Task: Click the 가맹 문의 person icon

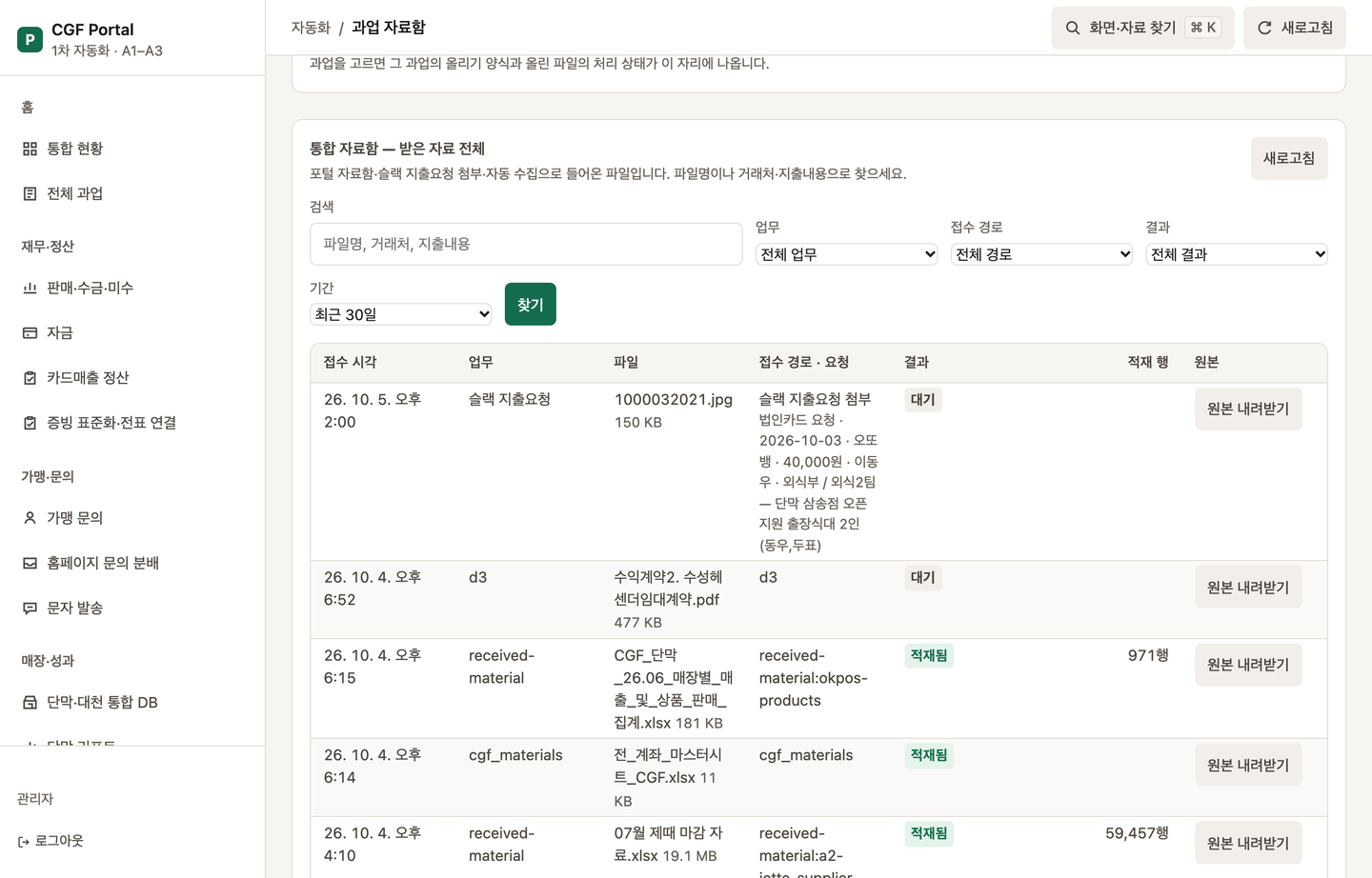Action: 30,518
